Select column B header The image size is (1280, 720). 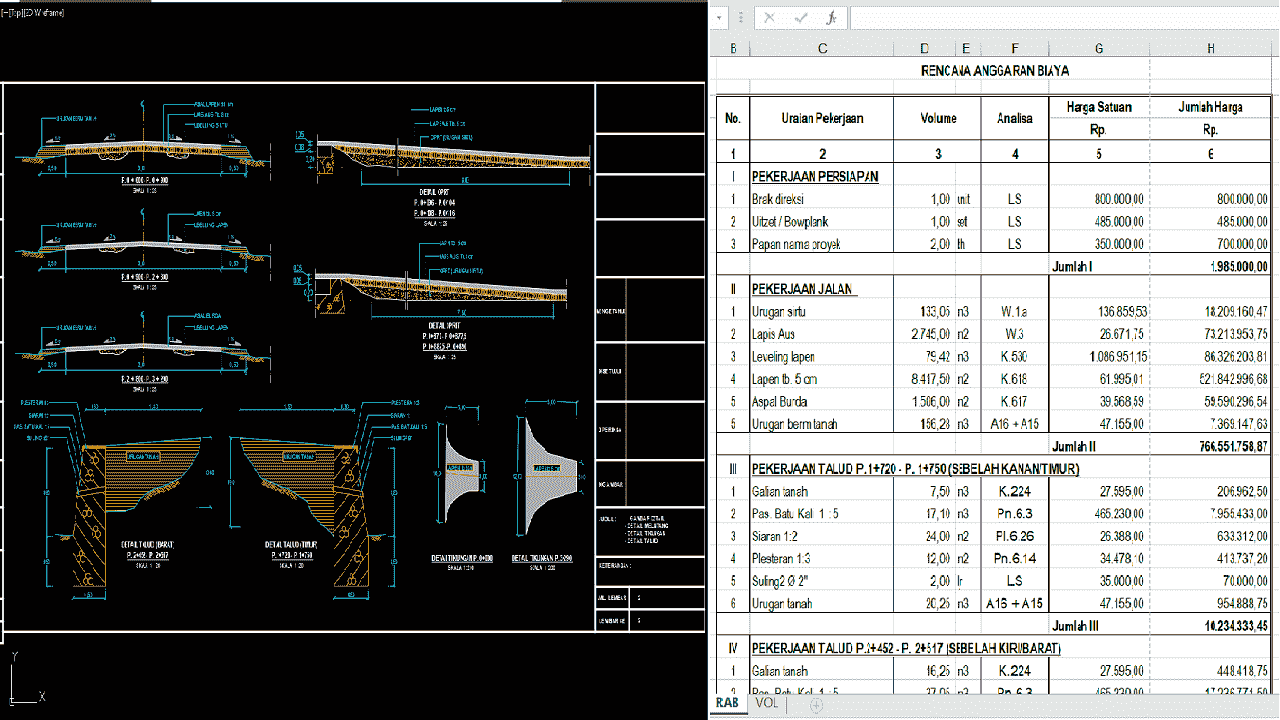tap(733, 48)
